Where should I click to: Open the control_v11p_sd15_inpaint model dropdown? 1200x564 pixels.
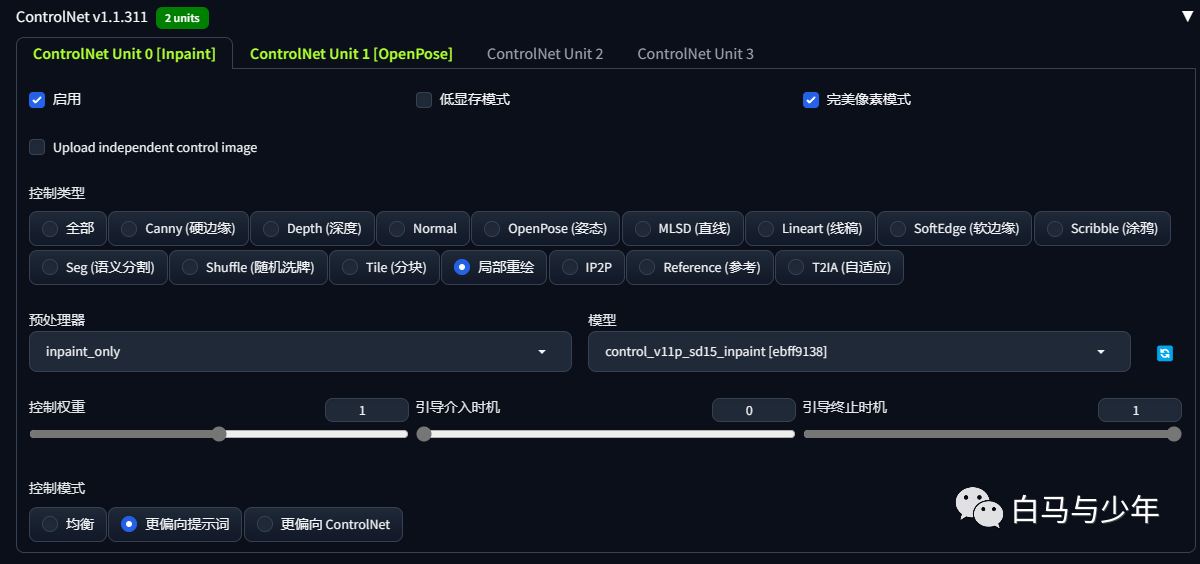[859, 352]
